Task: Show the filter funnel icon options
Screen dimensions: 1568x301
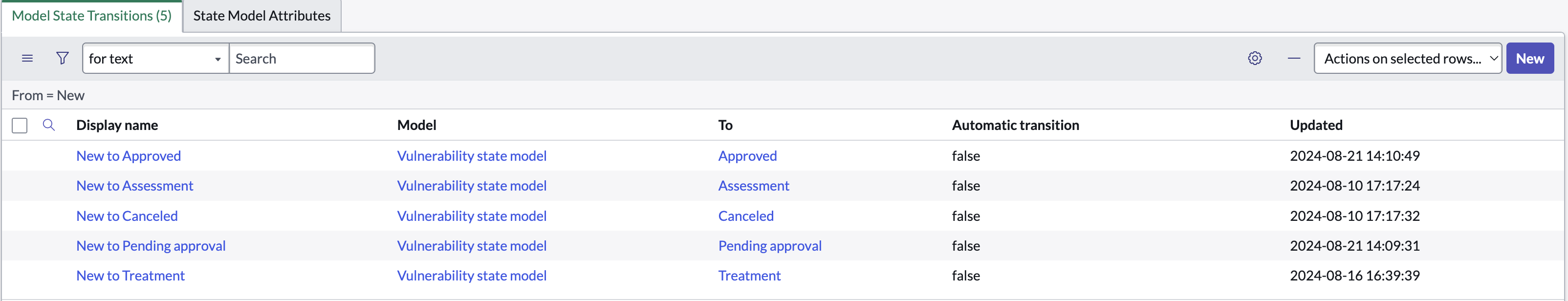Action: [62, 58]
